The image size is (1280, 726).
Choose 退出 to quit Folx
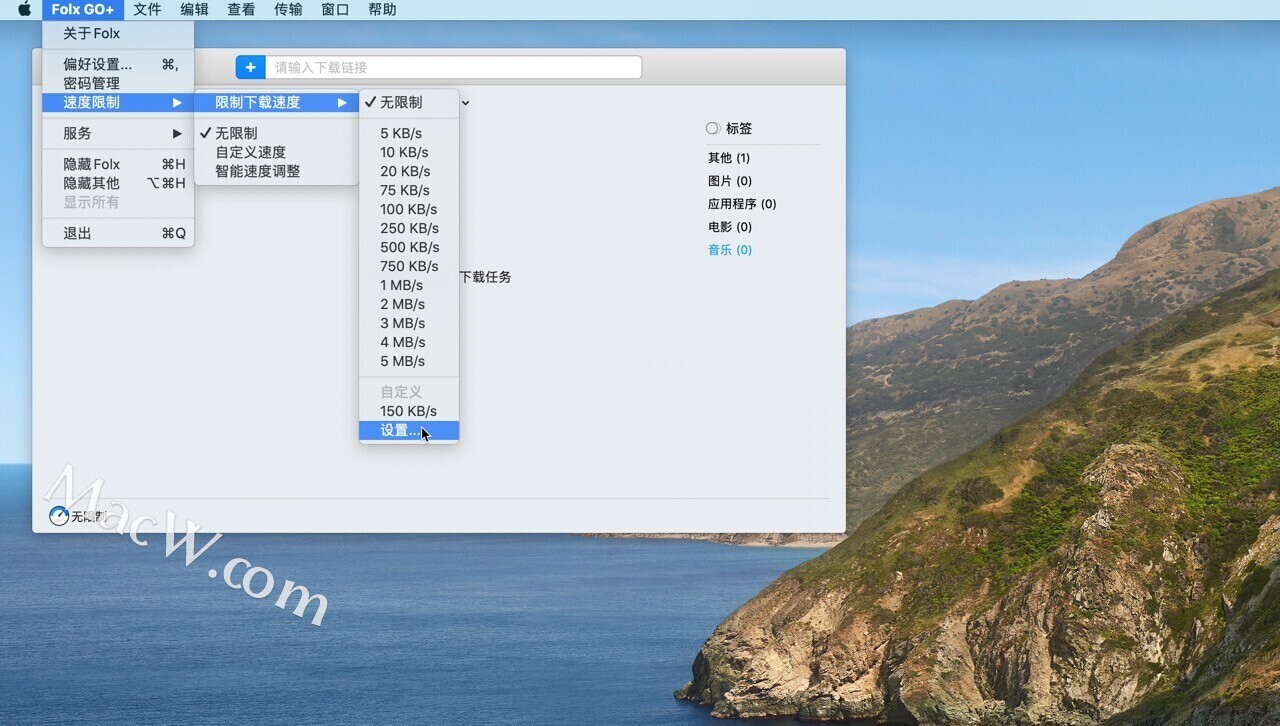118,233
